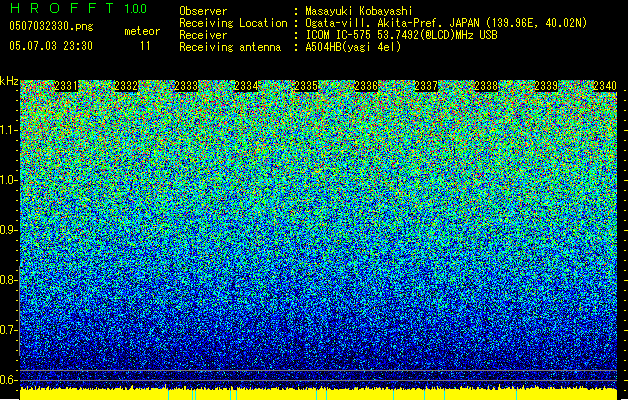
Task: Click time marker 2335
Action: tap(306, 86)
